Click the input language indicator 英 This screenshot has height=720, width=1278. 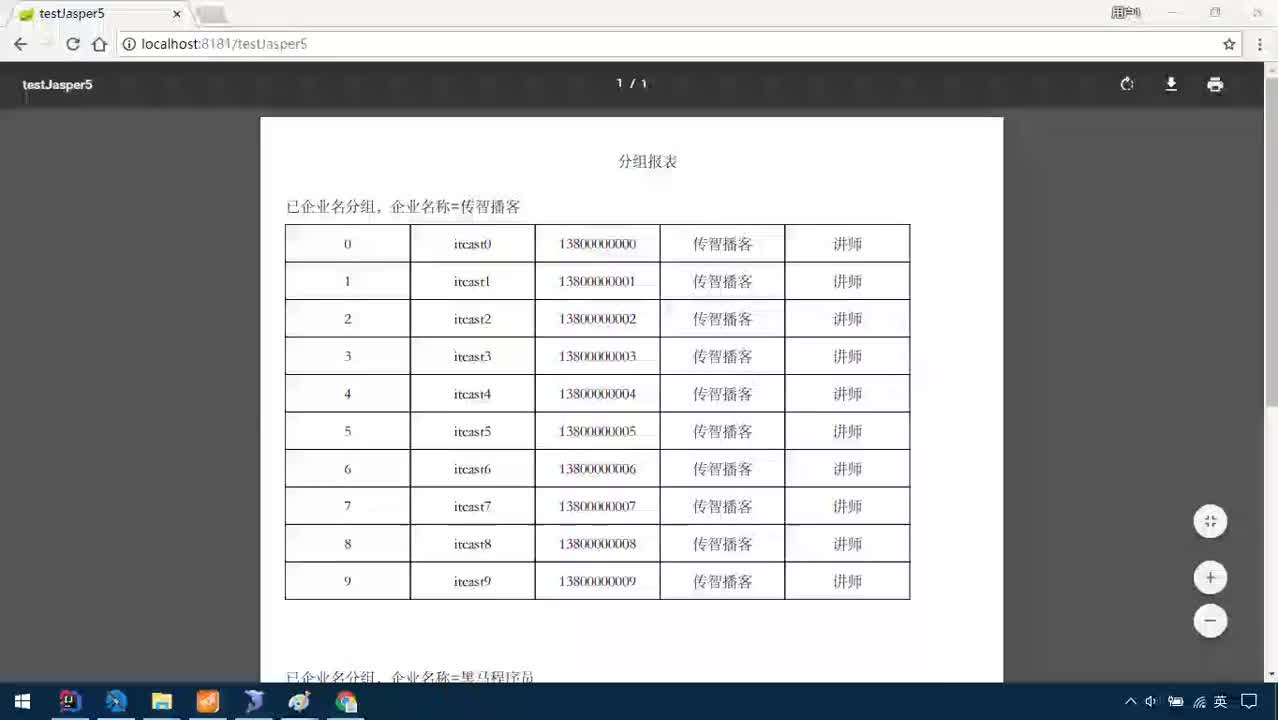pyautogui.click(x=1220, y=702)
